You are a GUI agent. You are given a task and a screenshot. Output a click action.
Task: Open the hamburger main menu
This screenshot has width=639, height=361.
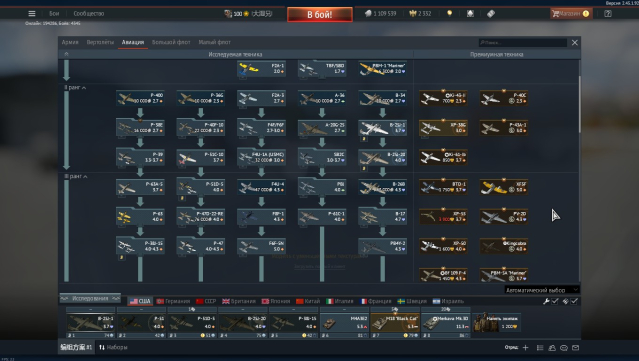click(x=31, y=13)
